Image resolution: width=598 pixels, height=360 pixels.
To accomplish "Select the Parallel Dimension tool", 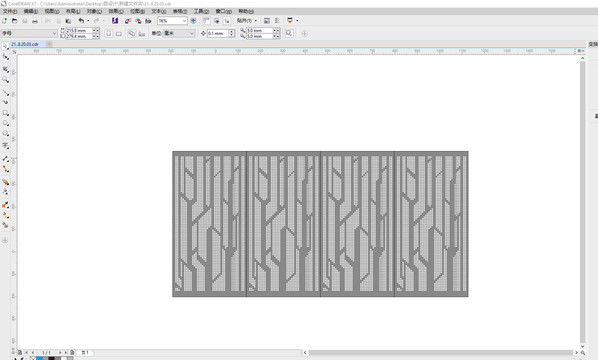I will pos(5,159).
